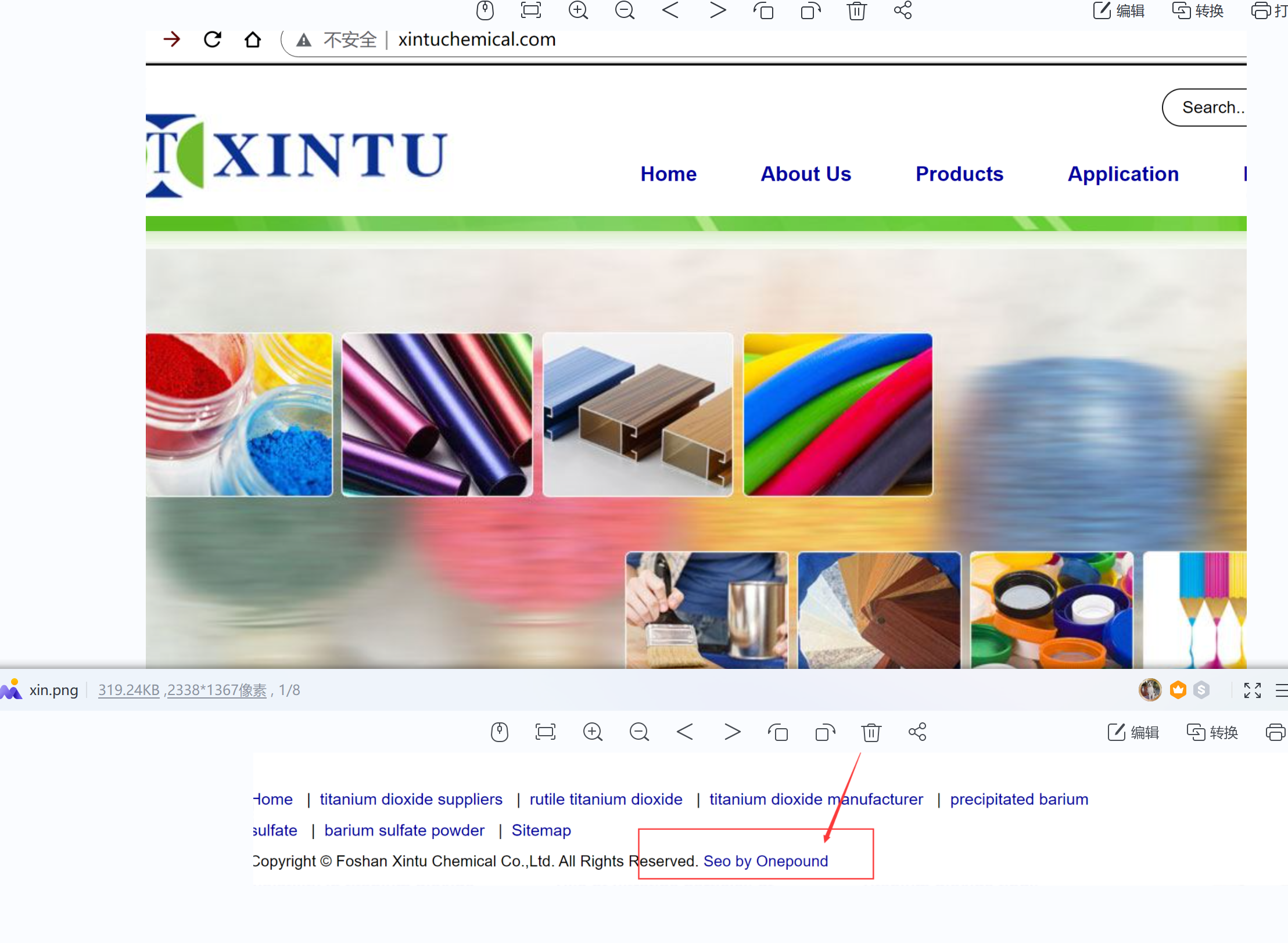Open the file info link 319.24KB 2338*1367

[x=182, y=690]
